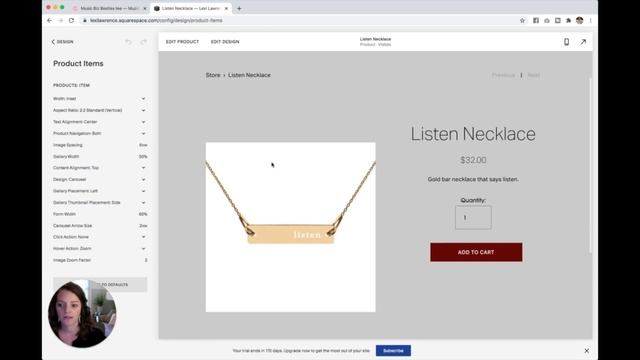Bookmark page with star icon

pos(522,20)
